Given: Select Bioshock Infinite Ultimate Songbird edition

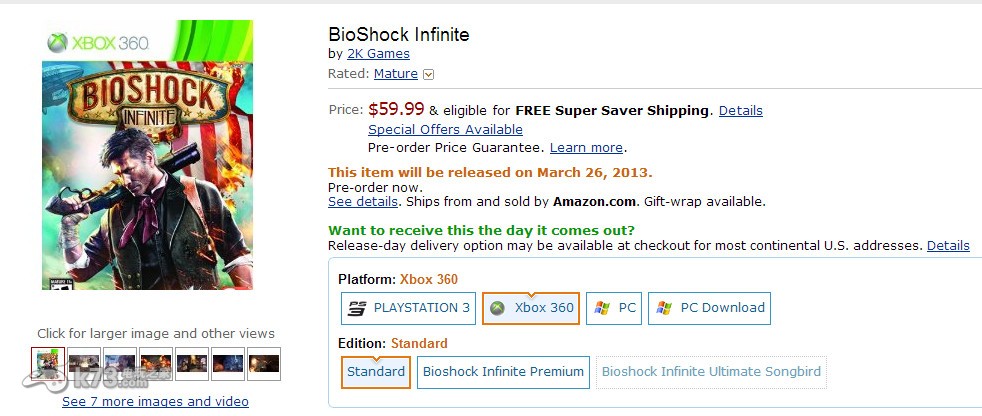Looking at the screenshot, I should tap(712, 372).
